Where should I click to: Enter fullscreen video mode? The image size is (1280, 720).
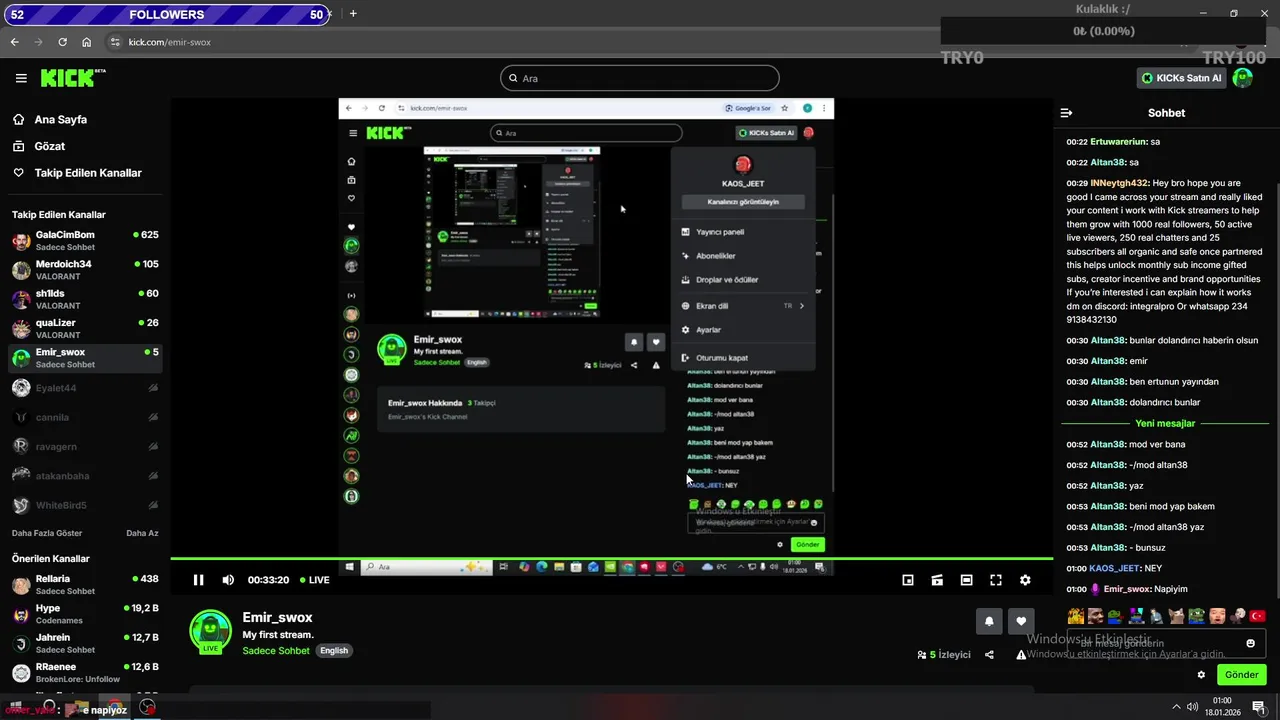(x=996, y=580)
